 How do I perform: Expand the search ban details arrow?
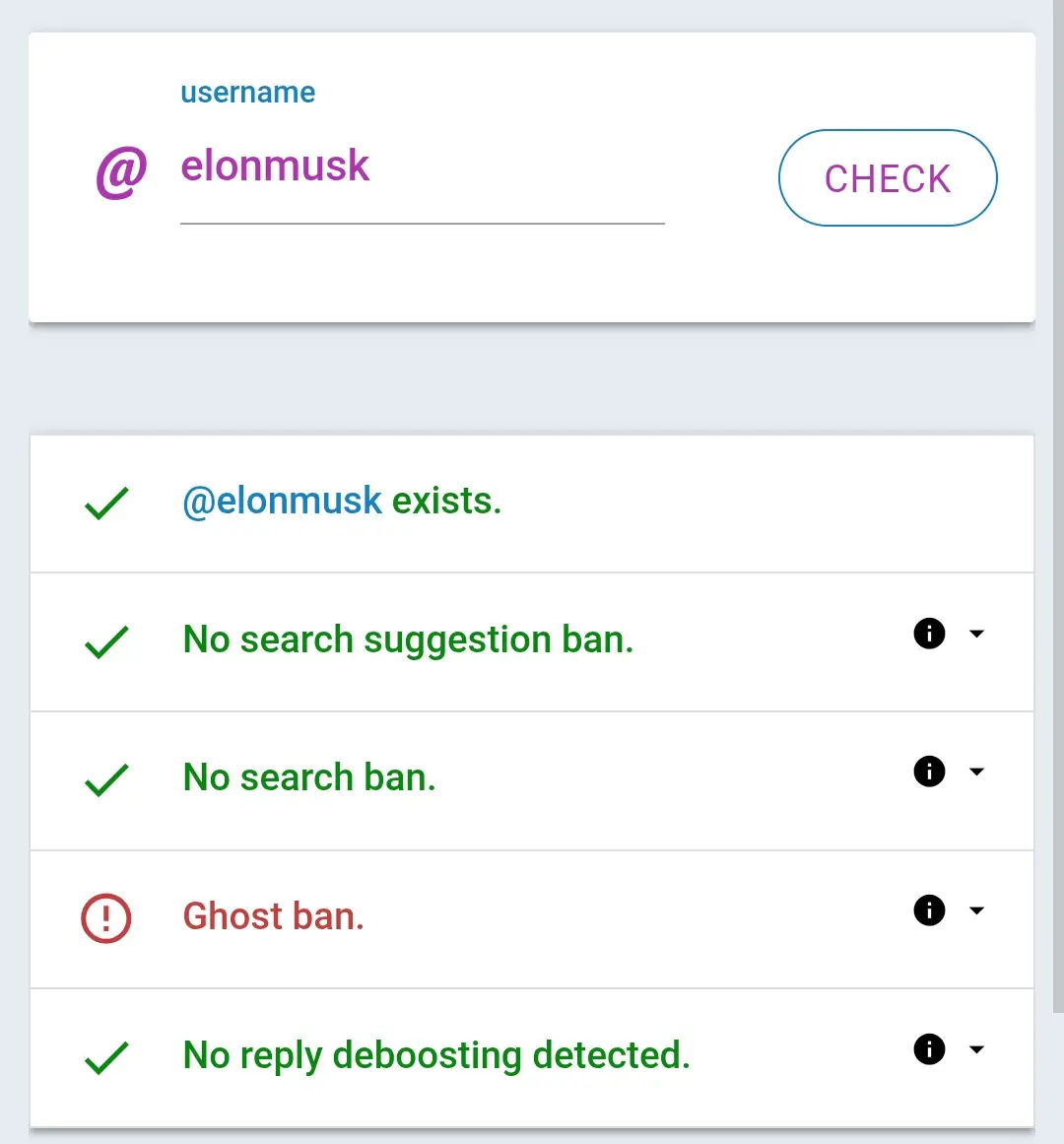click(976, 772)
